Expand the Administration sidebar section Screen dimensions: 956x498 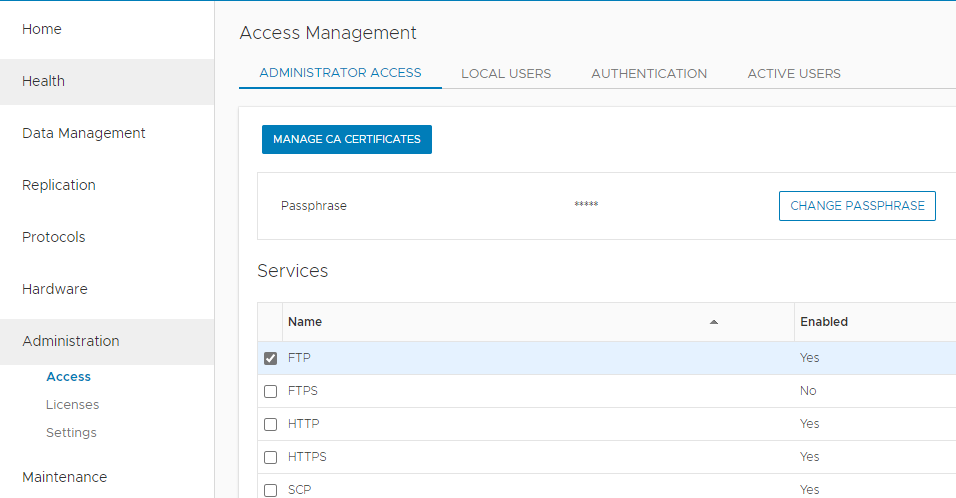pyautogui.click(x=71, y=341)
